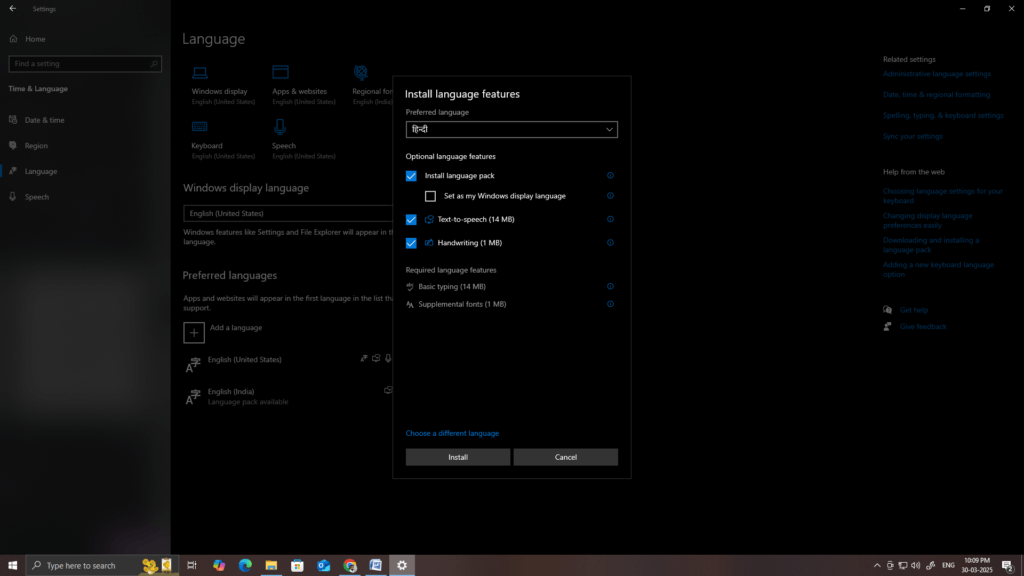The height and width of the screenshot is (576, 1024).
Task: Open Choose a different language link
Action: point(452,433)
